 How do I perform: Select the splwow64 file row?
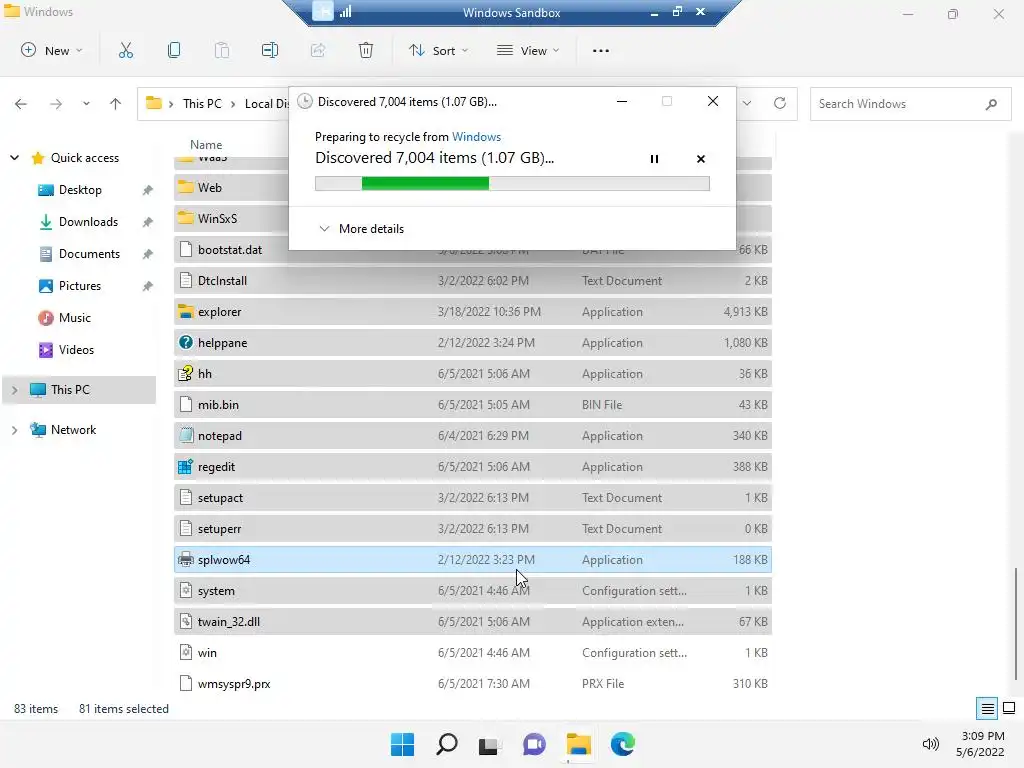pyautogui.click(x=473, y=560)
